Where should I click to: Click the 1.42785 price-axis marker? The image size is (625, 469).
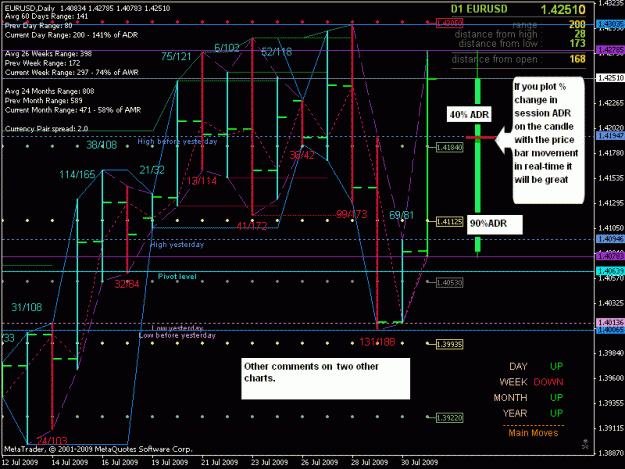click(610, 50)
